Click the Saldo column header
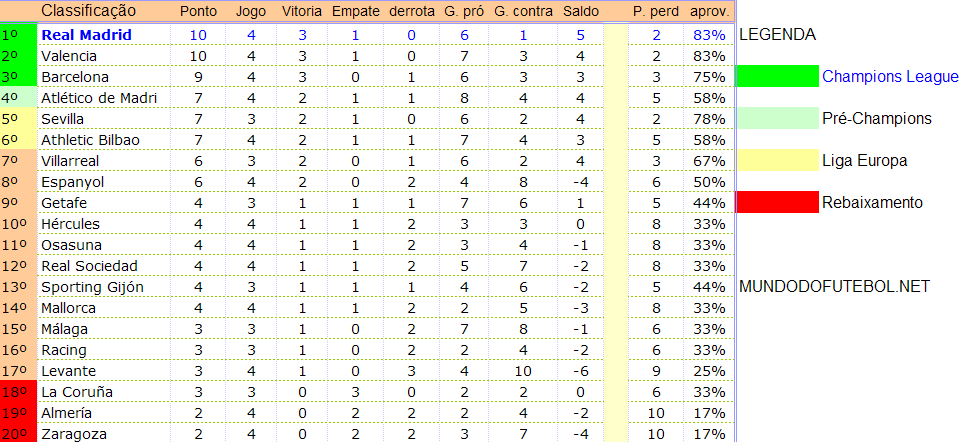This screenshot has height=442, width=961. coord(580,12)
